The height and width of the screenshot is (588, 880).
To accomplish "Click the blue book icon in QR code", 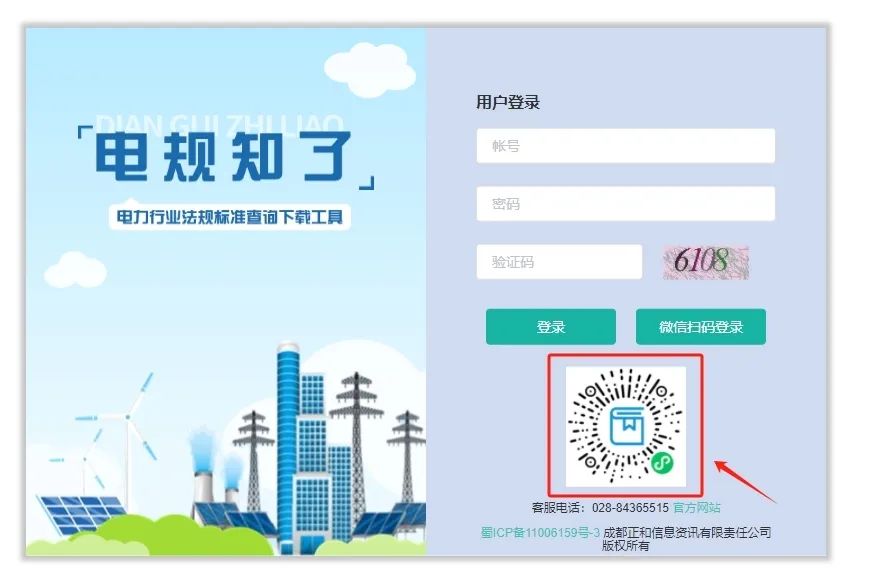I will point(627,426).
